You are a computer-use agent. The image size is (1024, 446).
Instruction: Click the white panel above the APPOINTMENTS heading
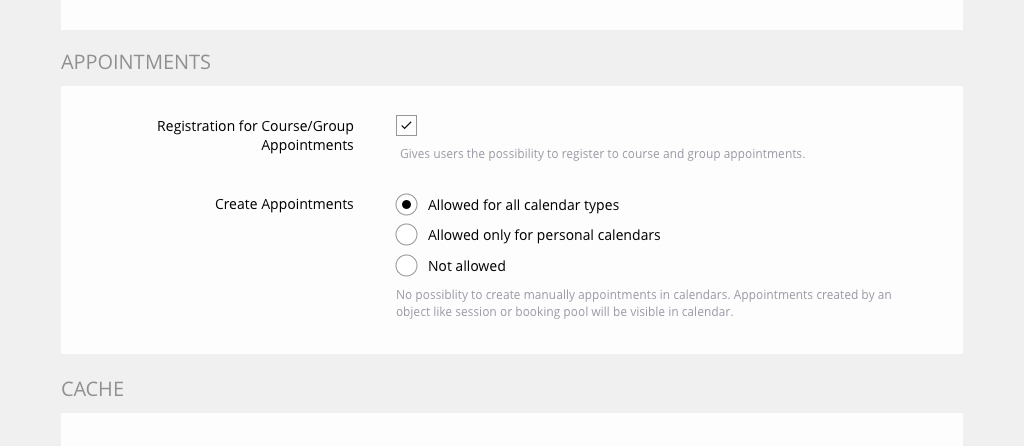(x=511, y=14)
